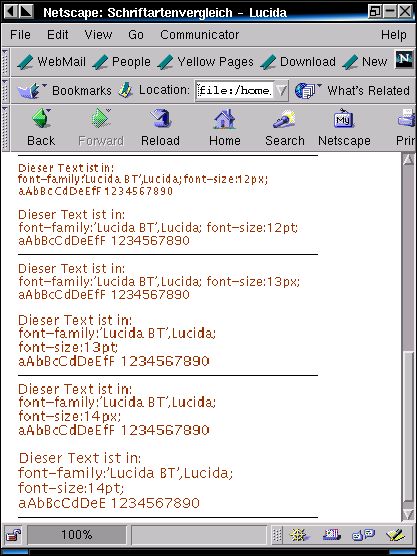Open Newsgroups from the component bar
The height and width of the screenshot is (556, 417).
coord(363,535)
